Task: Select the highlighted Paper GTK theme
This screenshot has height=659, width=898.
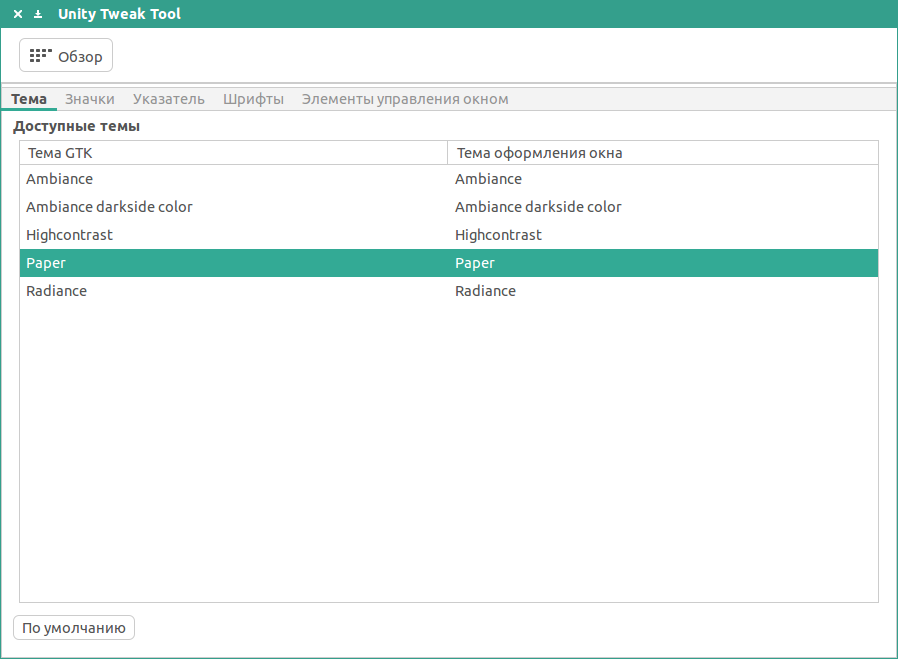Action: click(46, 263)
